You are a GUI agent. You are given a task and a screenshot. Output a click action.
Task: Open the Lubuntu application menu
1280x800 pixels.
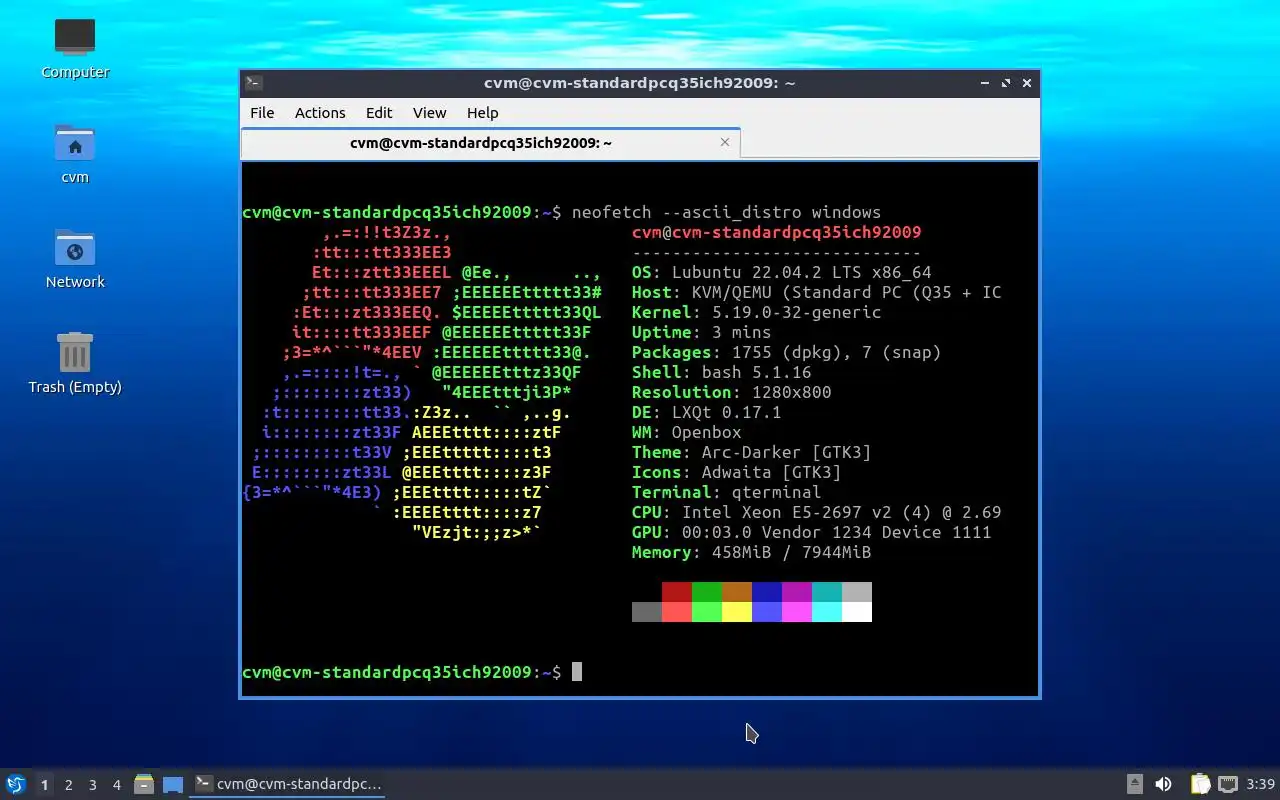15,784
